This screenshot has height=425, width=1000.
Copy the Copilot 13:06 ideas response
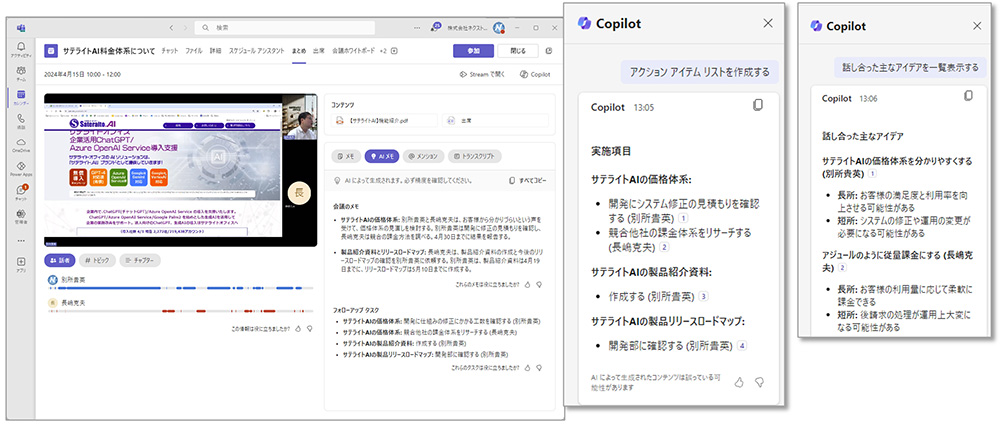pos(968,96)
